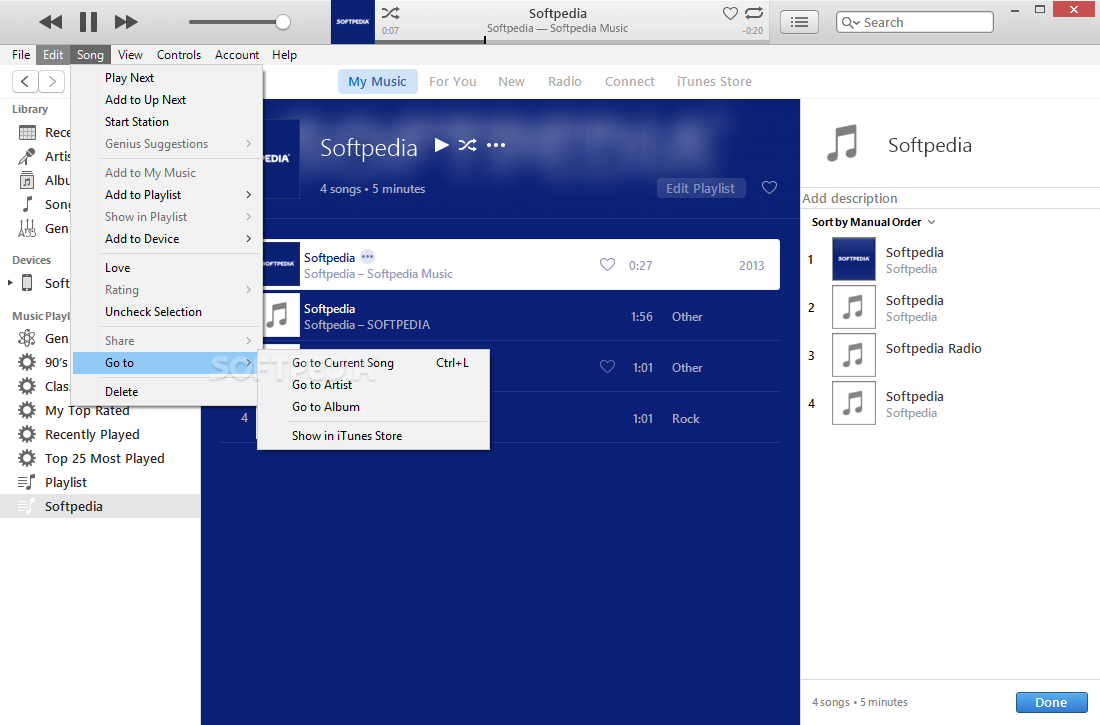
Task: Expand Add to Device submenu
Action: pyautogui.click(x=167, y=239)
